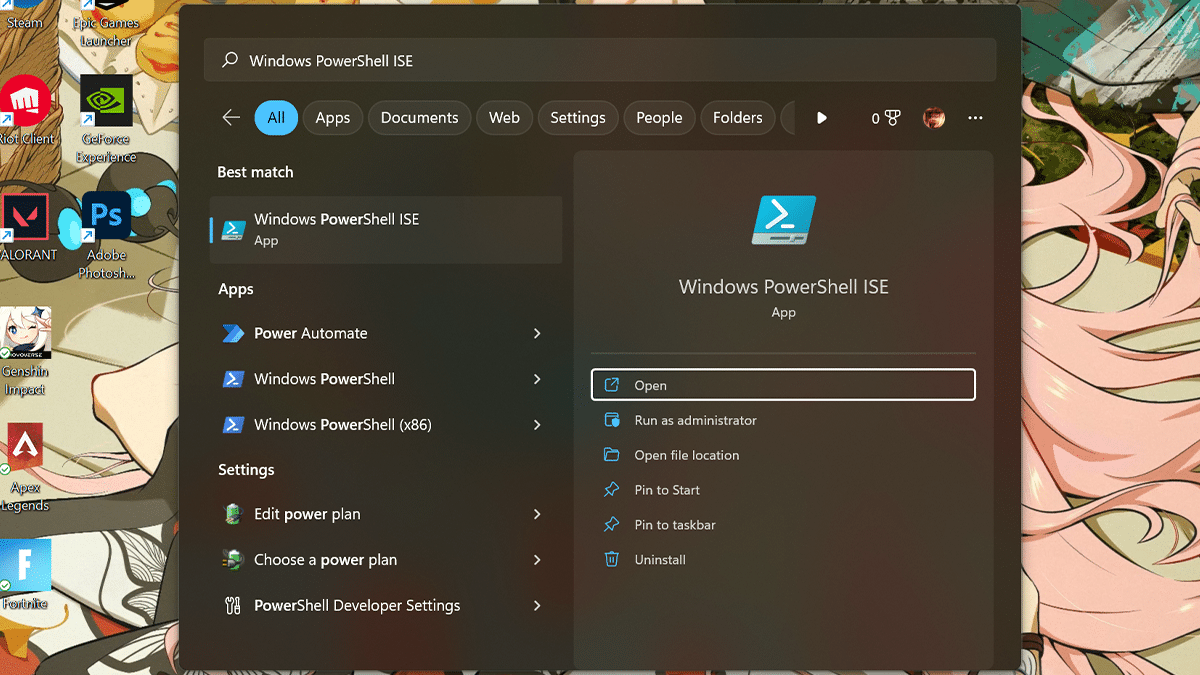Expand PowerShell Developer Settings arrow
This screenshot has height=675, width=1200.
pos(537,606)
